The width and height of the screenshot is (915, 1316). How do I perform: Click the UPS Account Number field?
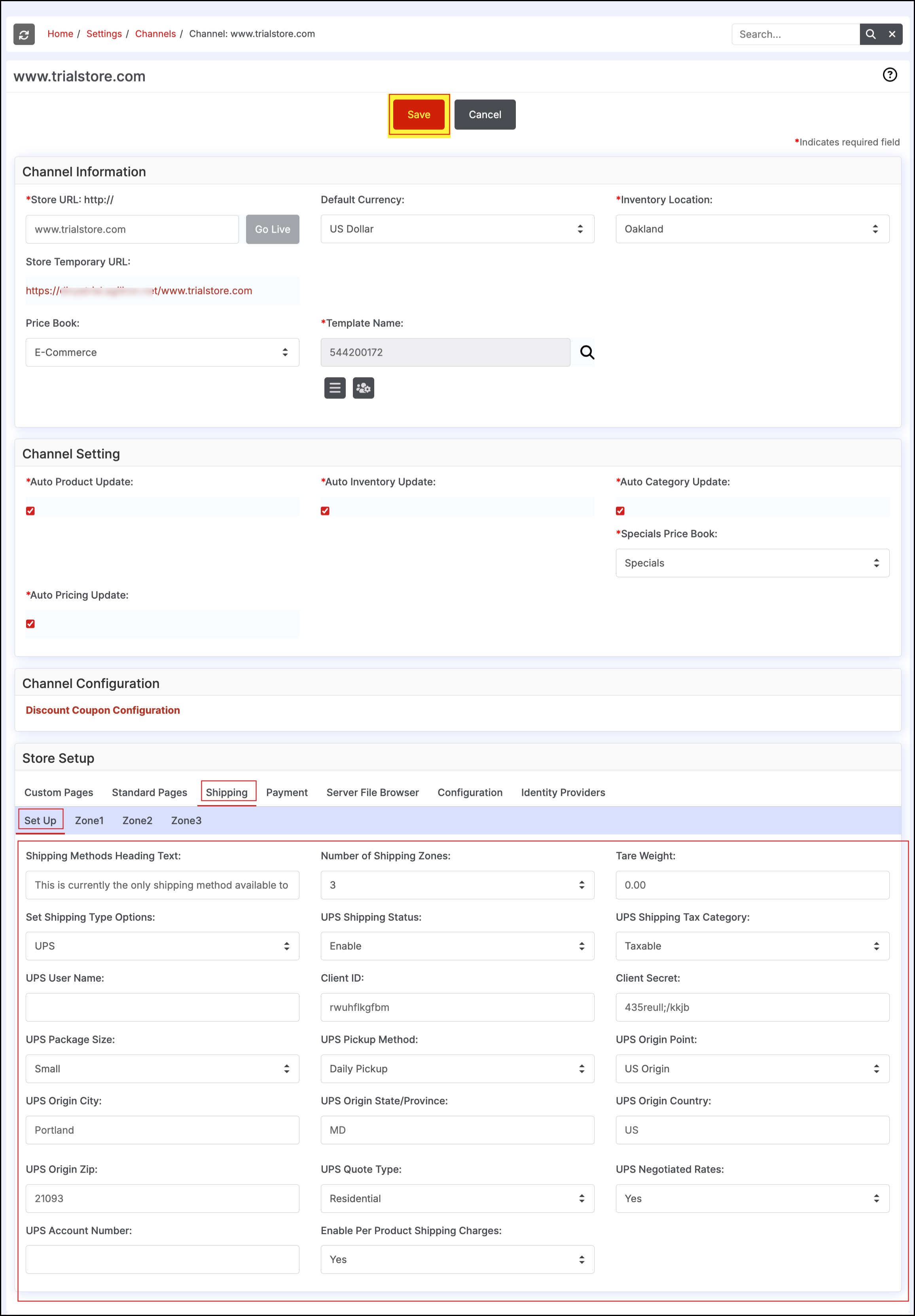click(162, 1259)
